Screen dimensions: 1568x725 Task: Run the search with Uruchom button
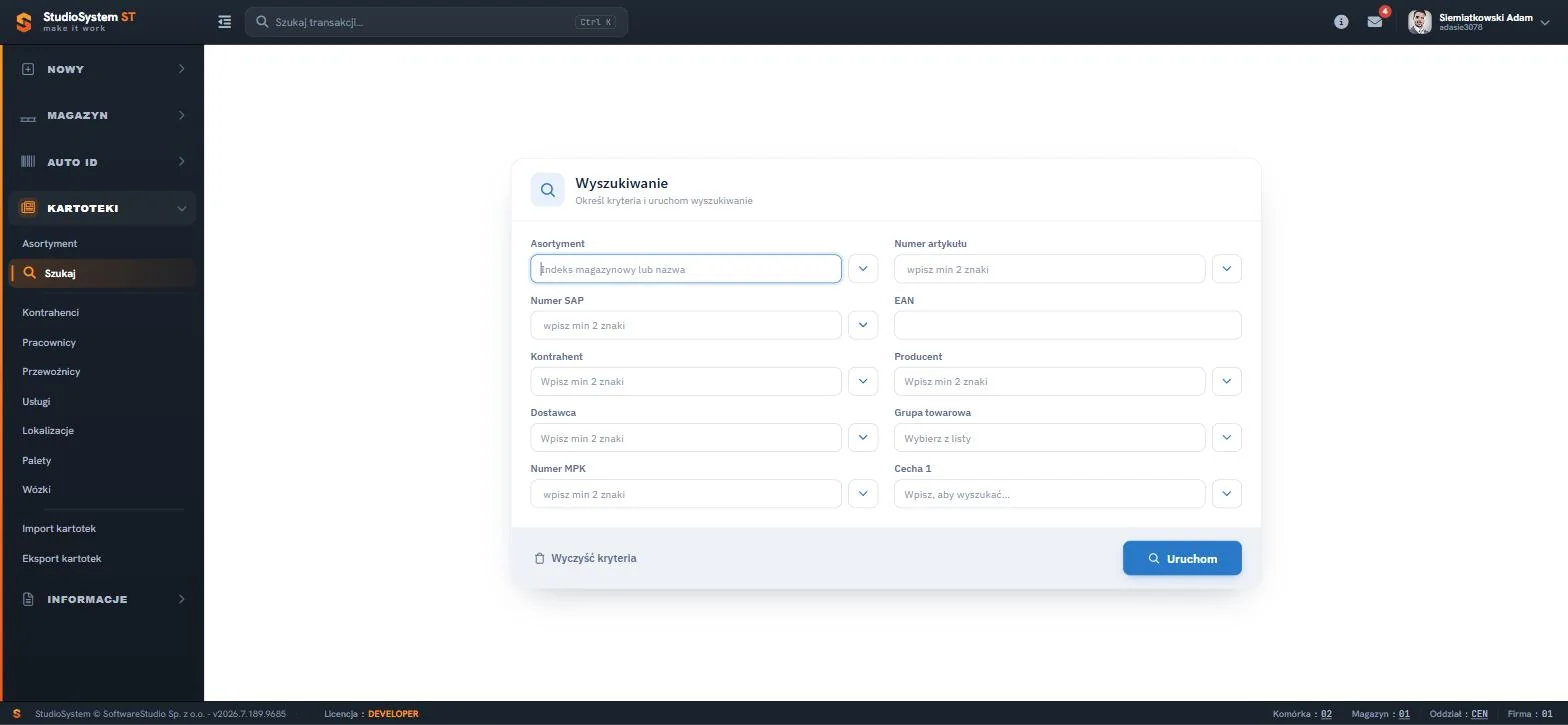tap(1182, 558)
